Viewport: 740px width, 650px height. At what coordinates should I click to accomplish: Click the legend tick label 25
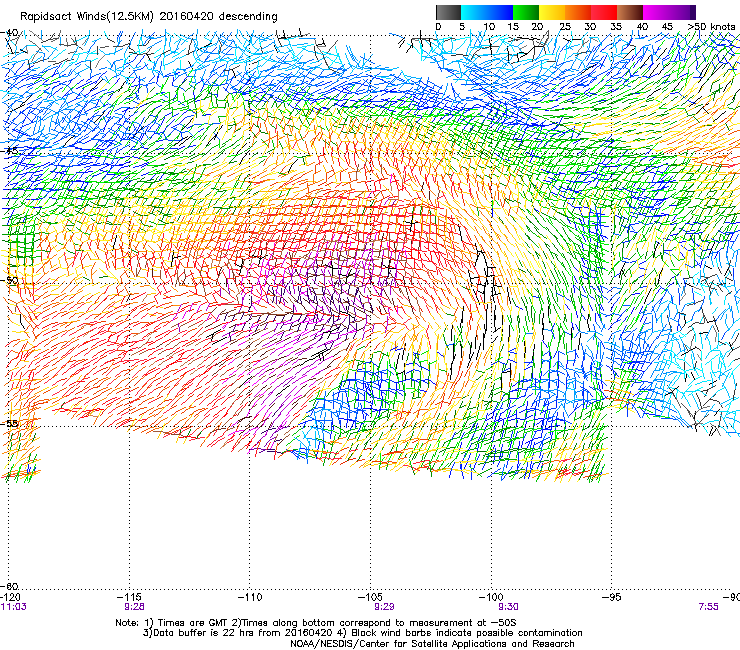pos(565,27)
